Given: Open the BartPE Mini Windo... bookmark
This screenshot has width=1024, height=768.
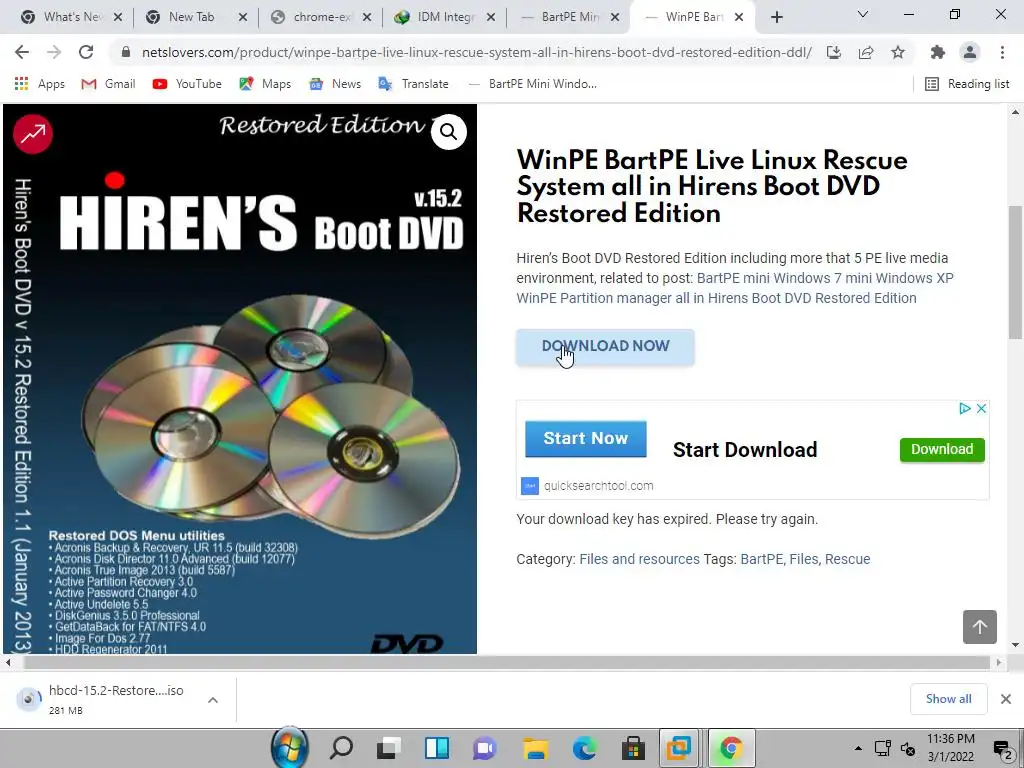Looking at the screenshot, I should 532,84.
